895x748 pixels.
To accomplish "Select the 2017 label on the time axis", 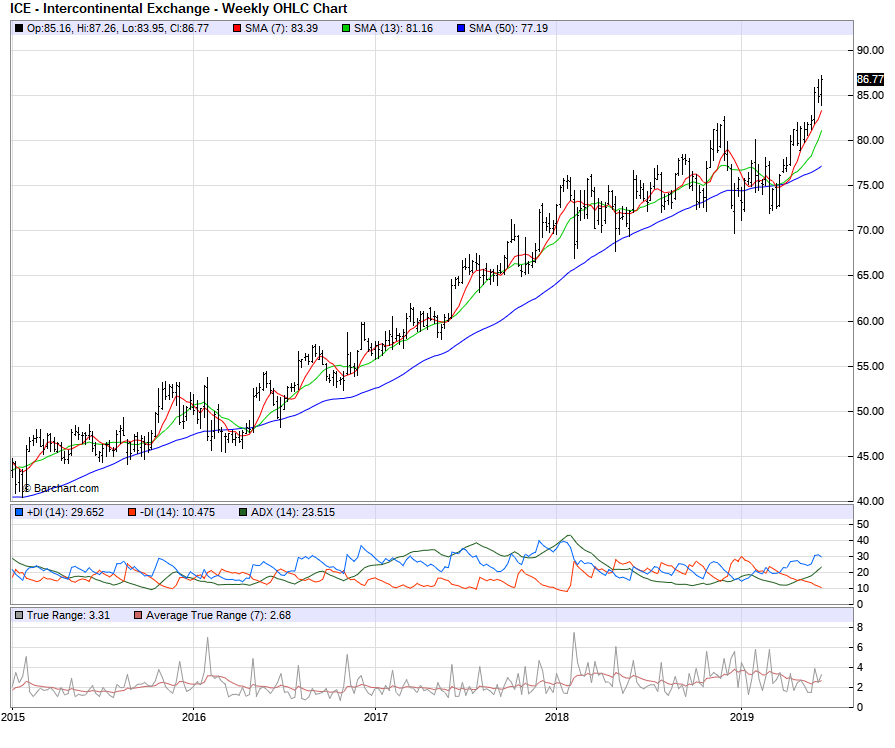I will click(x=376, y=717).
